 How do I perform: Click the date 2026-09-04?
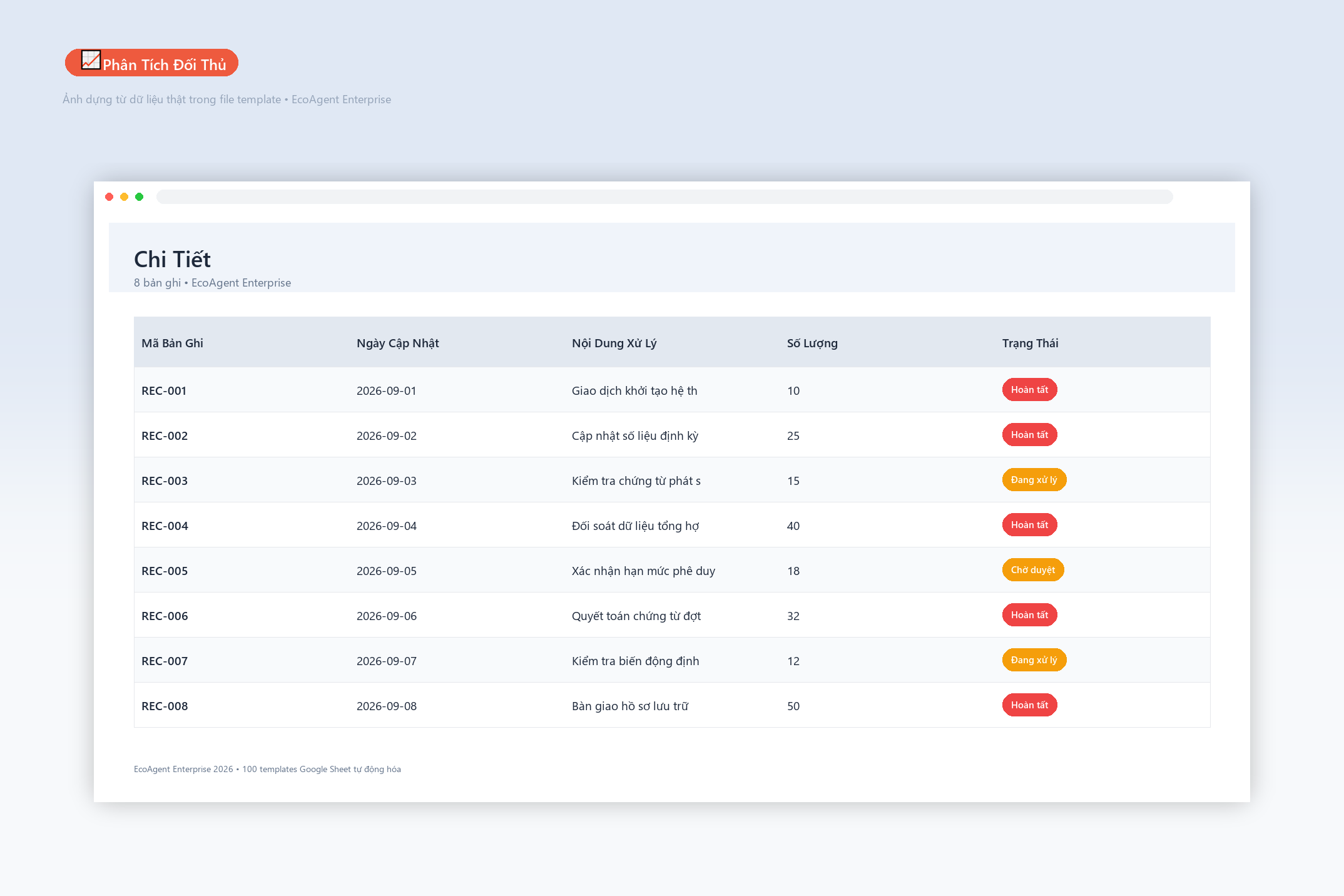[386, 526]
